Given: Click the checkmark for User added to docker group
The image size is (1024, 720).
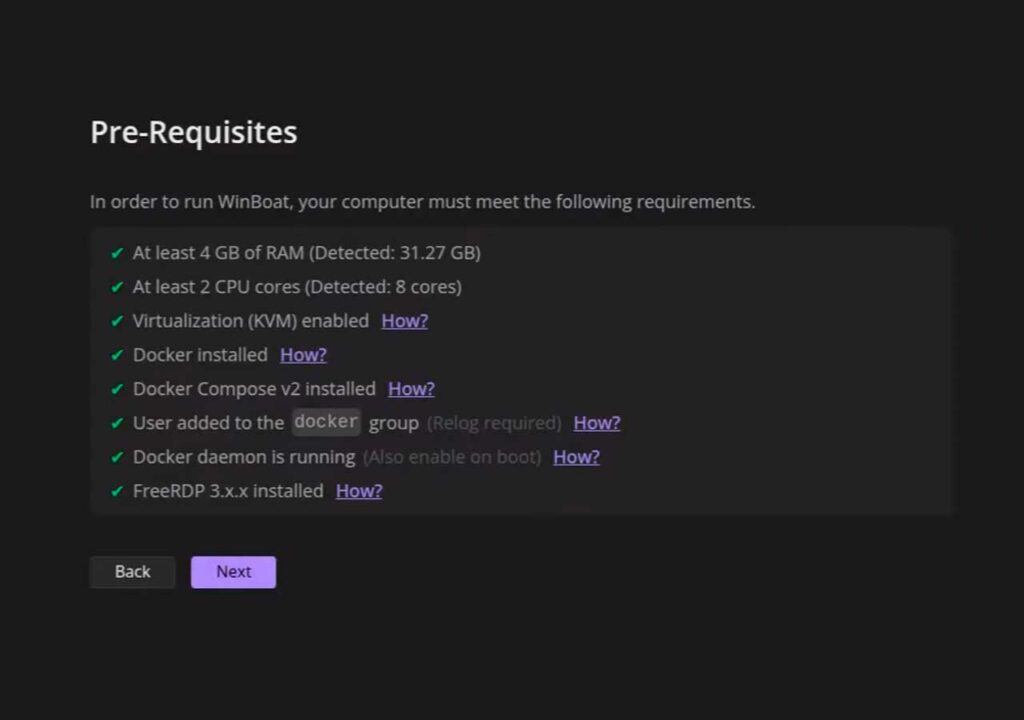Looking at the screenshot, I should (117, 423).
